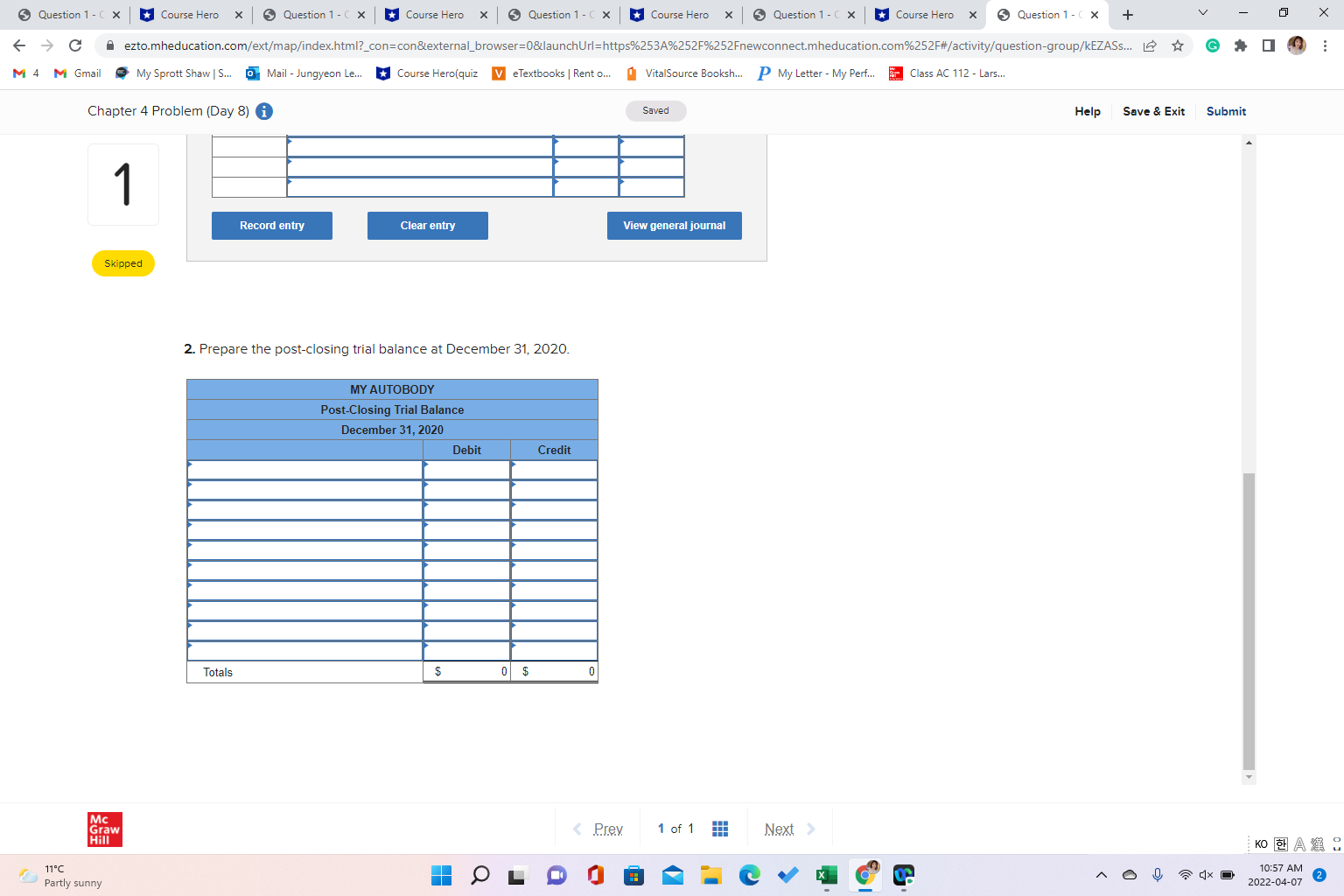Click the Clear entry button
The height and width of the screenshot is (896, 1344).
tap(428, 226)
